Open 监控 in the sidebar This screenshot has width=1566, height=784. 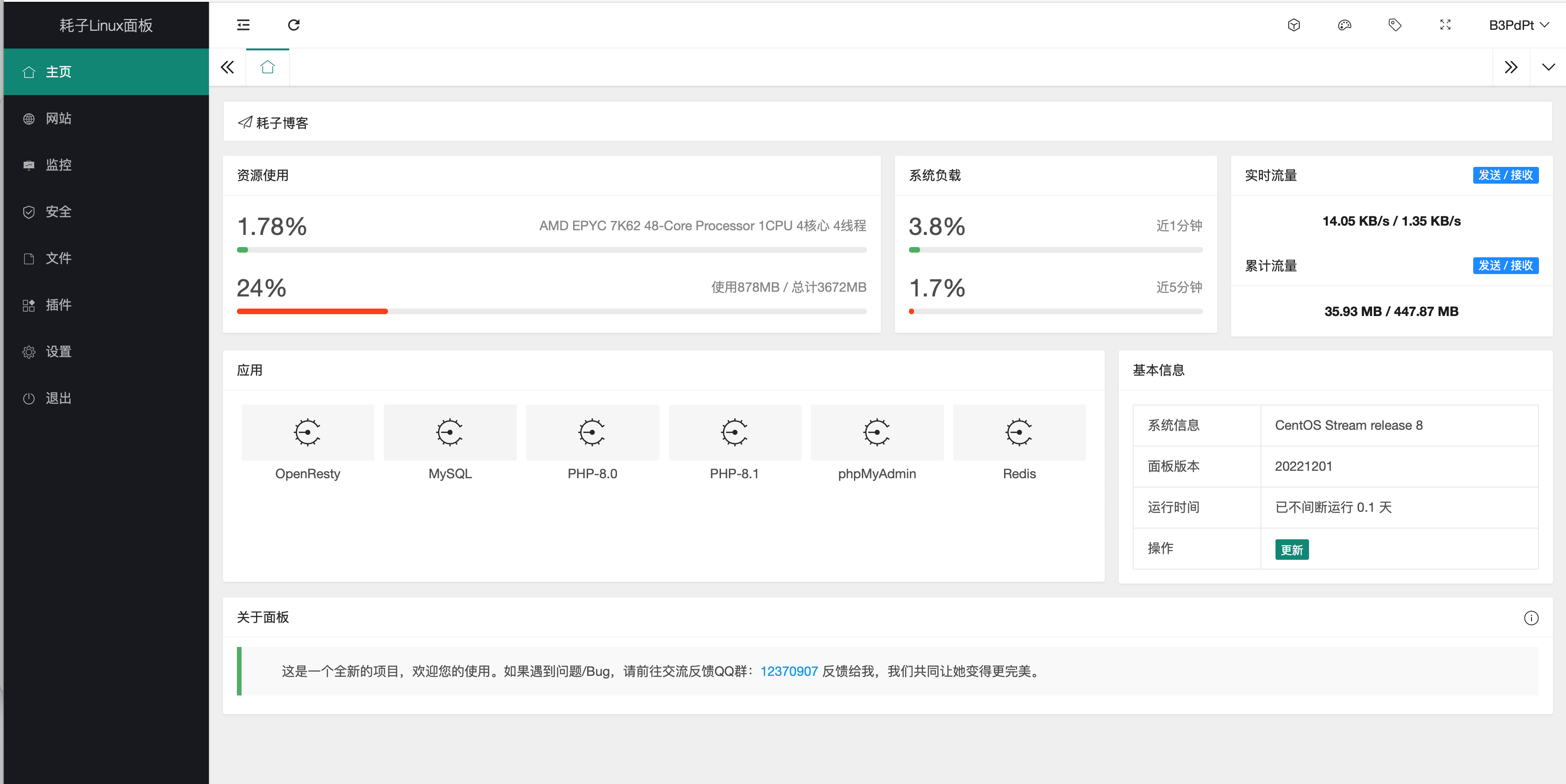coord(106,165)
